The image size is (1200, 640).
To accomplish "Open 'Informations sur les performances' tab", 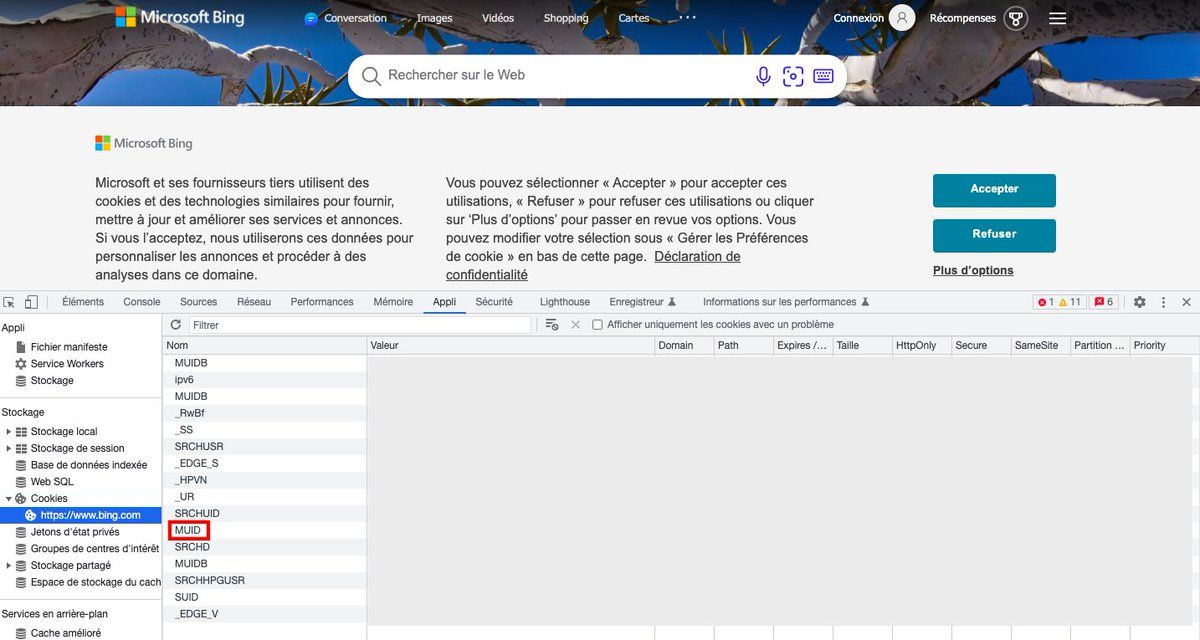I will (x=786, y=302).
